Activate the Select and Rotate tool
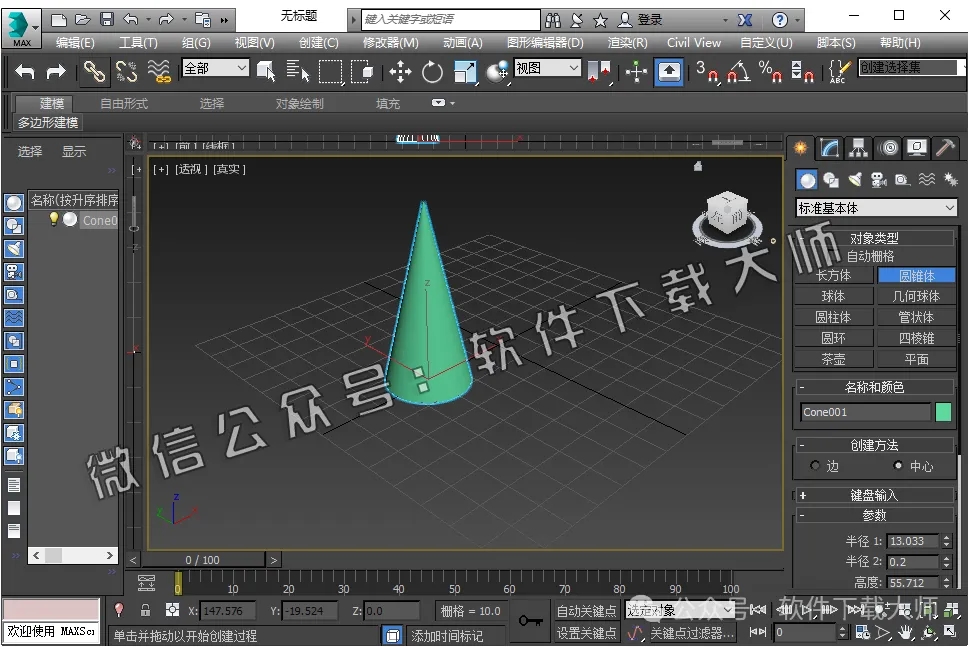Viewport: 969px width, 647px height. (432, 70)
